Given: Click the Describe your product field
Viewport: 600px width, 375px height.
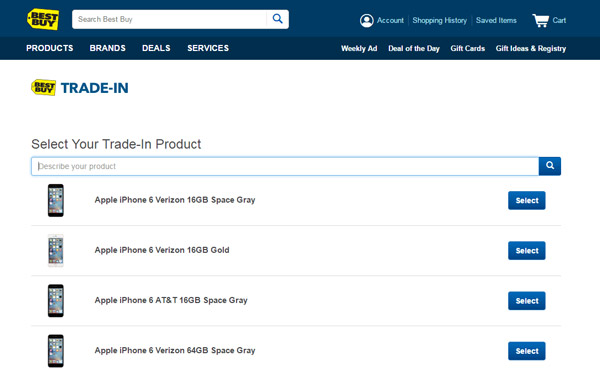Looking at the screenshot, I should click(x=285, y=166).
